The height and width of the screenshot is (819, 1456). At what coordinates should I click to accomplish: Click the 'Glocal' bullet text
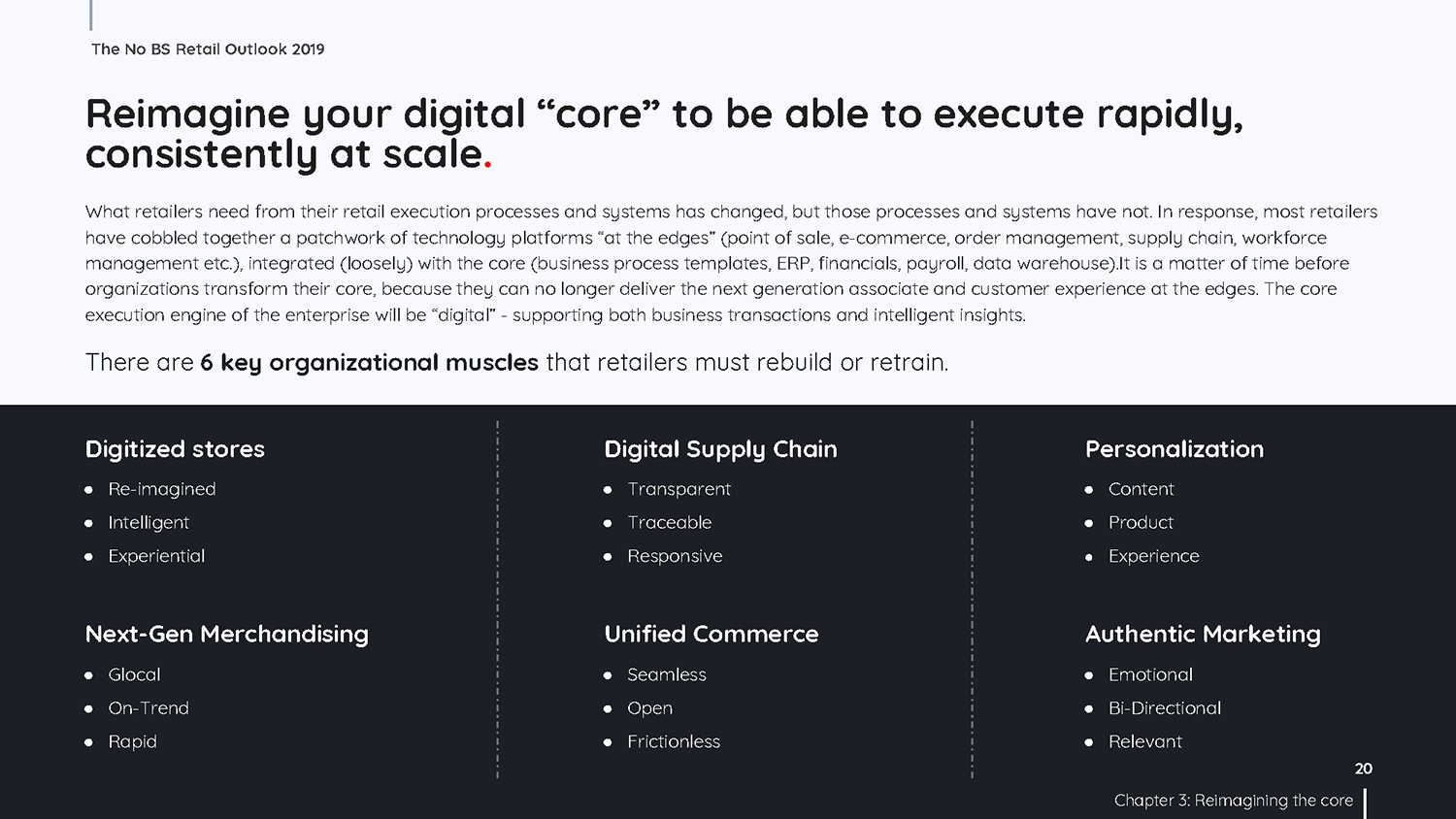coord(134,674)
